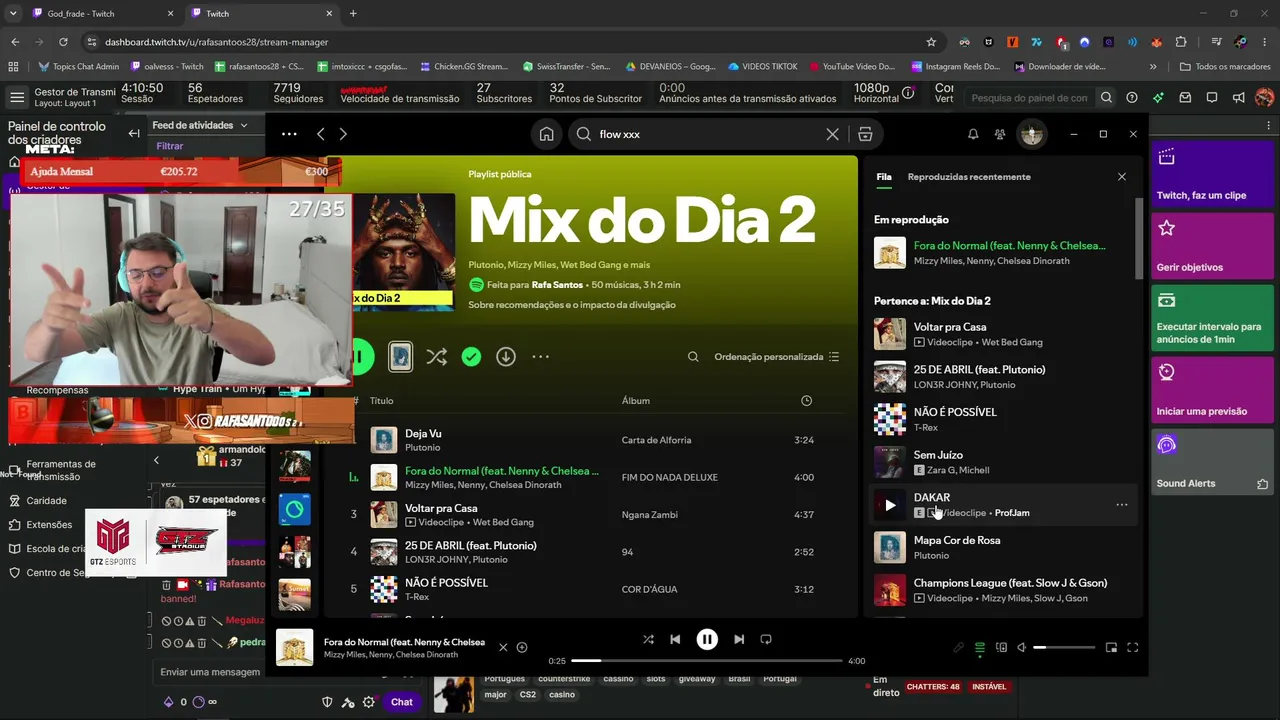Send message with the Chat button
Image resolution: width=1280 pixels, height=720 pixels.
pyautogui.click(x=402, y=702)
